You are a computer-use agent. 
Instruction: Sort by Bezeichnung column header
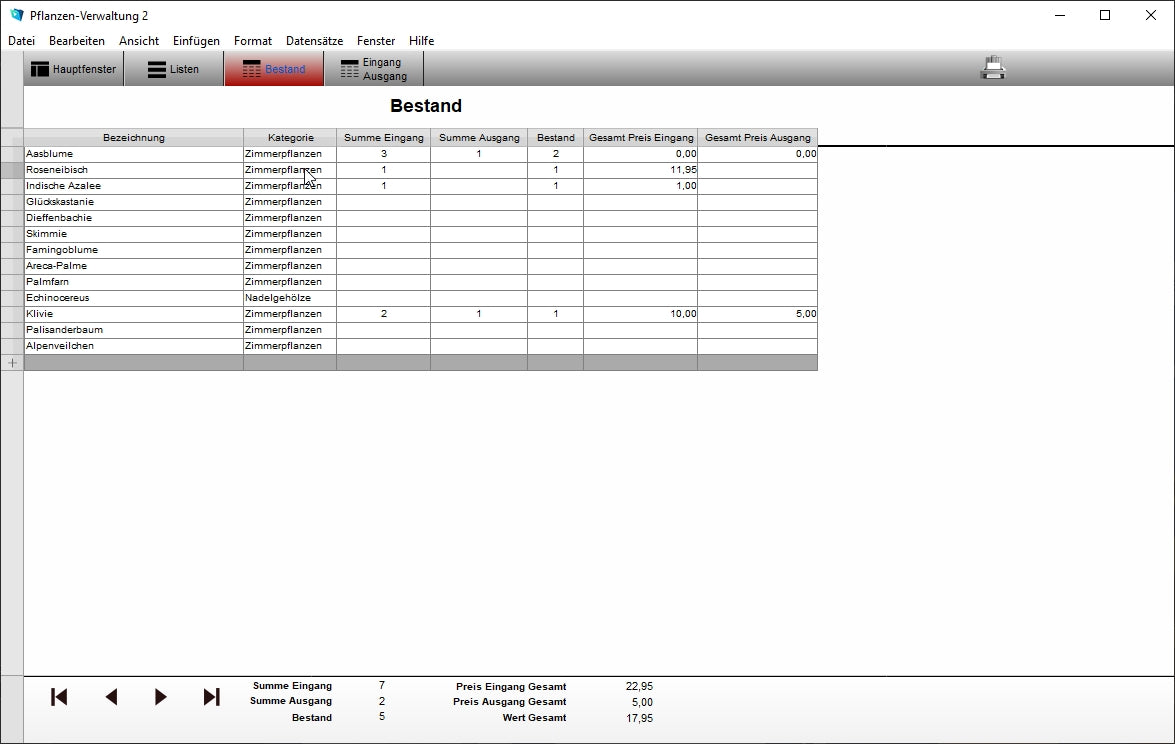coord(133,138)
